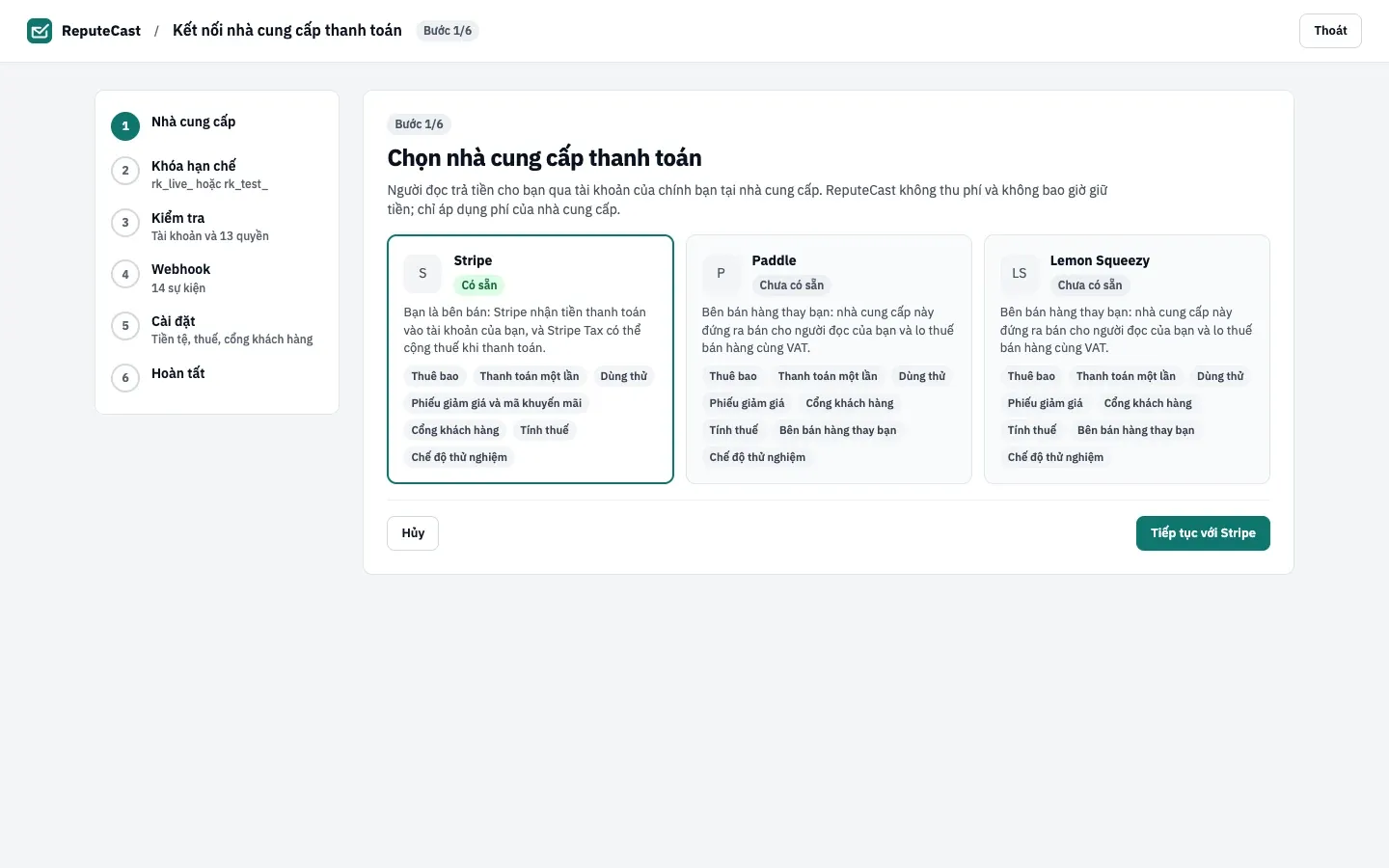Click Lemon Squeezy's "Thuê bao" chip
The height and width of the screenshot is (868, 1389).
coord(1031,376)
